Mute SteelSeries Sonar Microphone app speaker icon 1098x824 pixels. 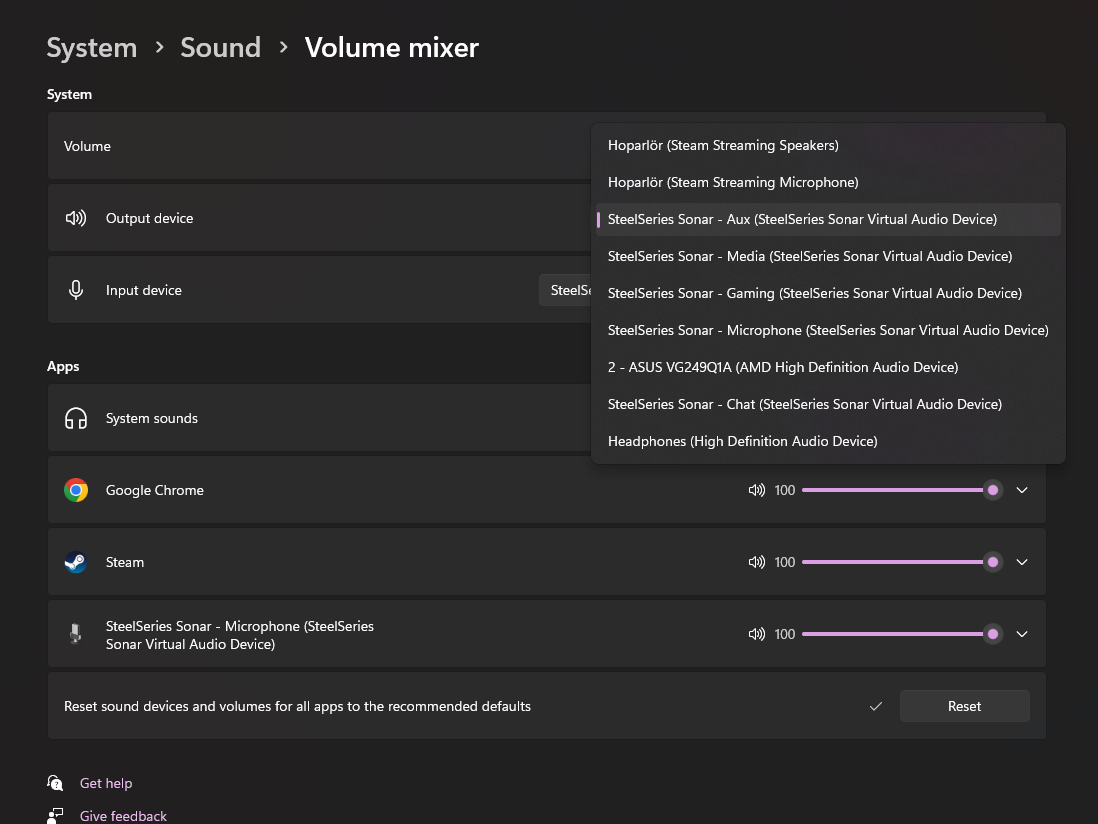(x=756, y=634)
